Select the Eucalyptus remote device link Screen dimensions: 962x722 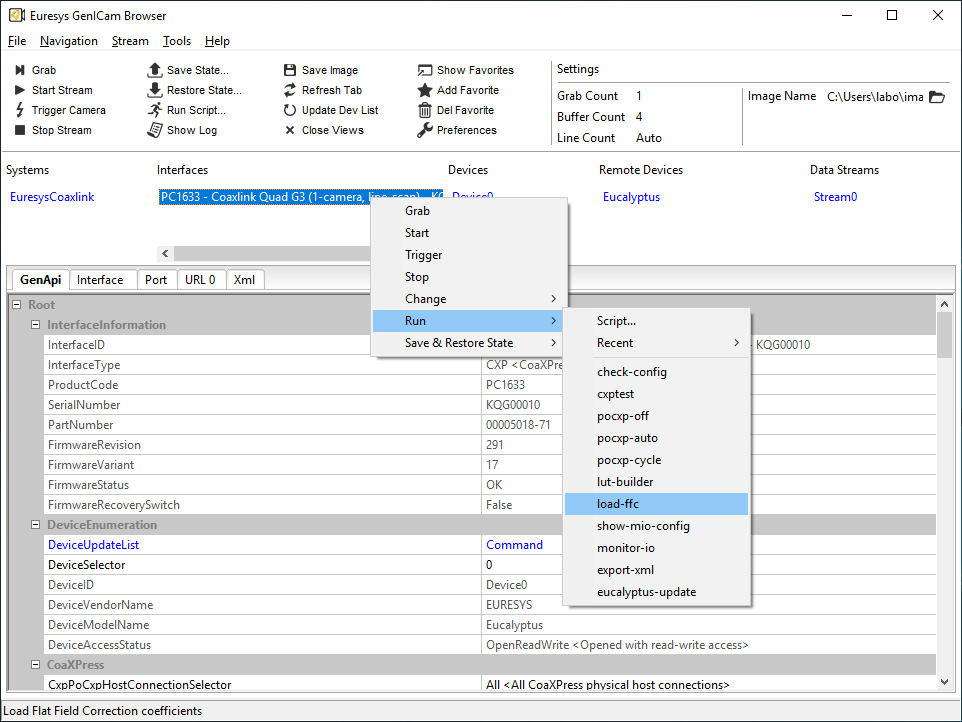pyautogui.click(x=630, y=196)
